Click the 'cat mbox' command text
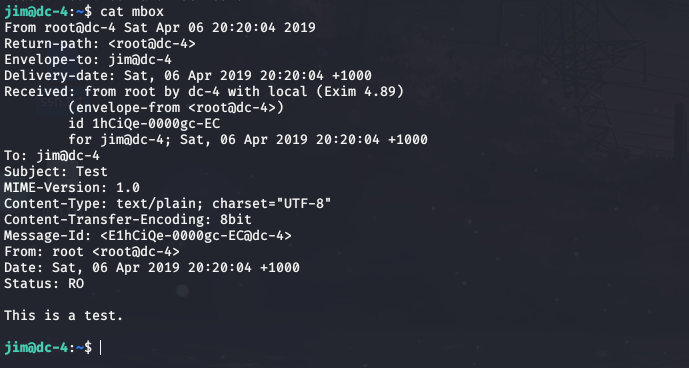This screenshot has width=689, height=368. click(x=132, y=12)
